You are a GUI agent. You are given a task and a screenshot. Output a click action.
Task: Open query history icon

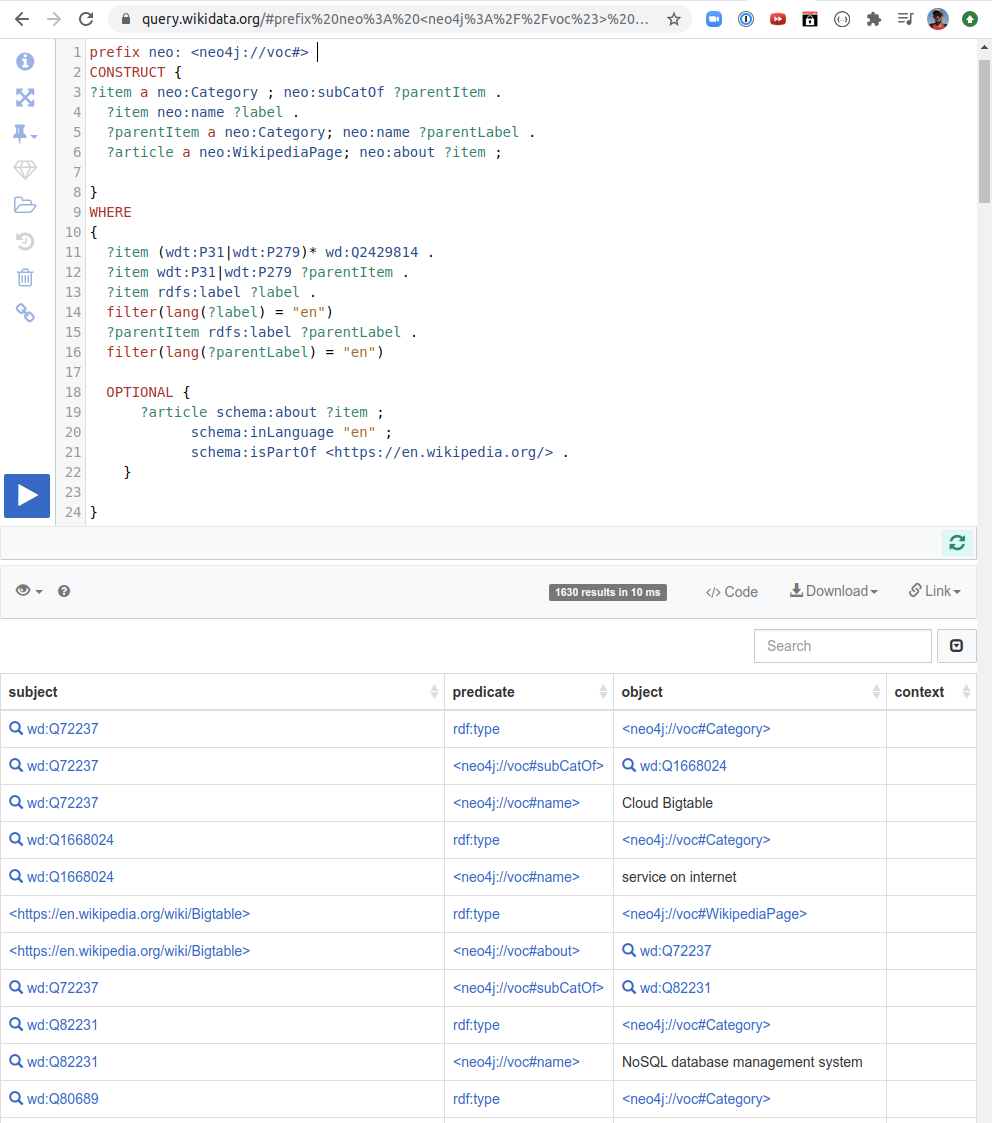[x=25, y=241]
